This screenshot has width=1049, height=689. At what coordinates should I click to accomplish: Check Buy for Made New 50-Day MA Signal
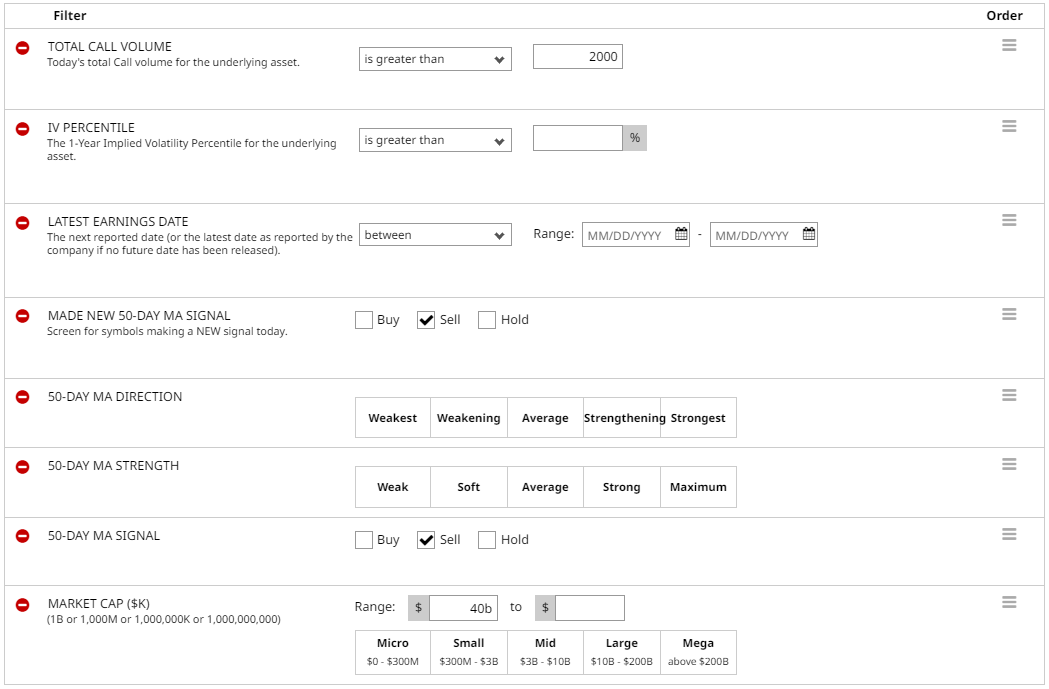click(364, 320)
